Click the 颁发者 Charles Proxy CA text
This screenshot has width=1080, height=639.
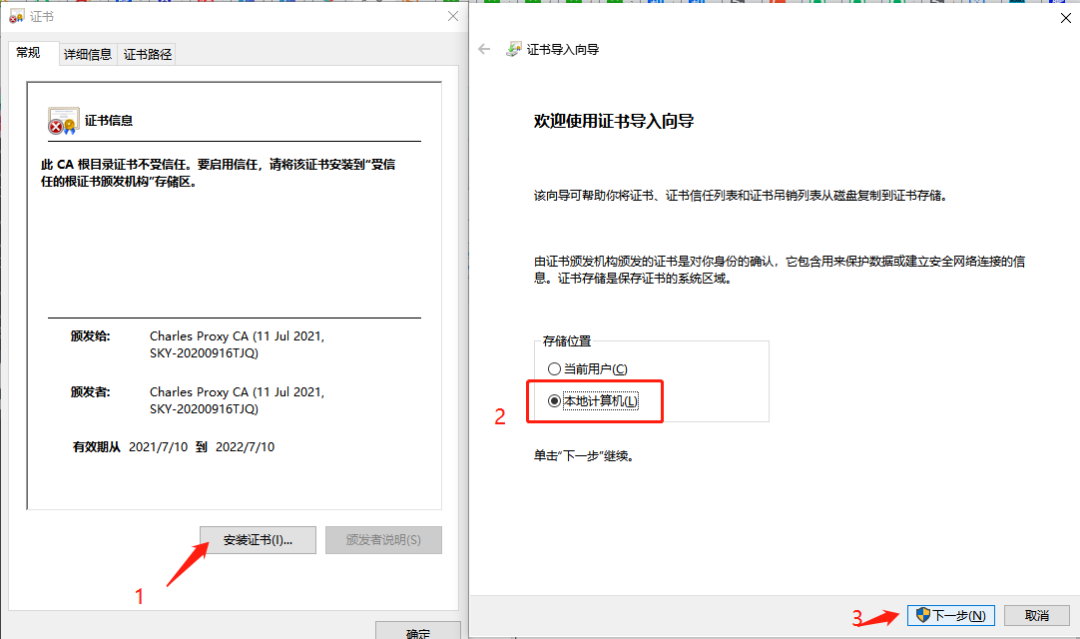click(237, 400)
